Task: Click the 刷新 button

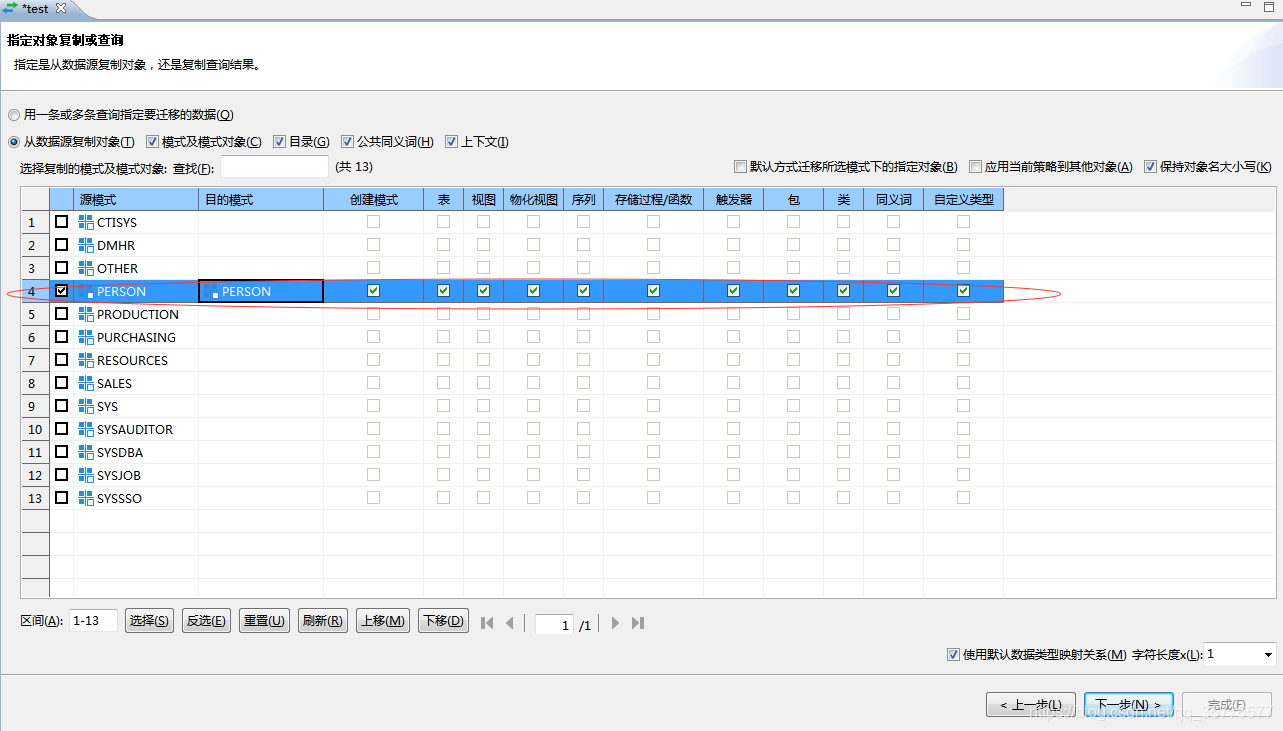Action: (x=323, y=621)
